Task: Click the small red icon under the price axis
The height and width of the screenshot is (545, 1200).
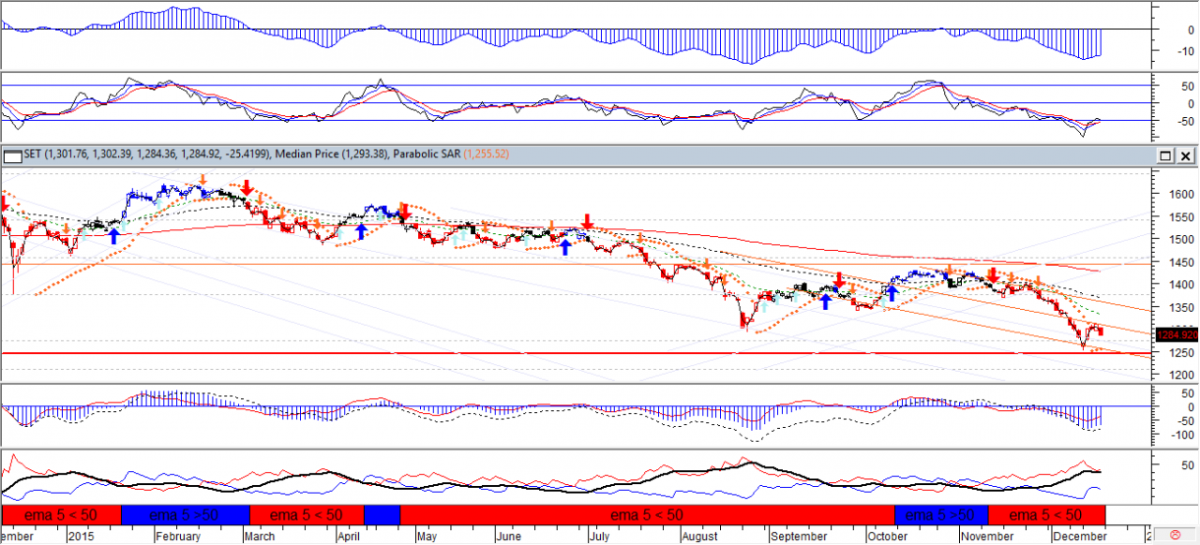Action: tap(1174, 535)
